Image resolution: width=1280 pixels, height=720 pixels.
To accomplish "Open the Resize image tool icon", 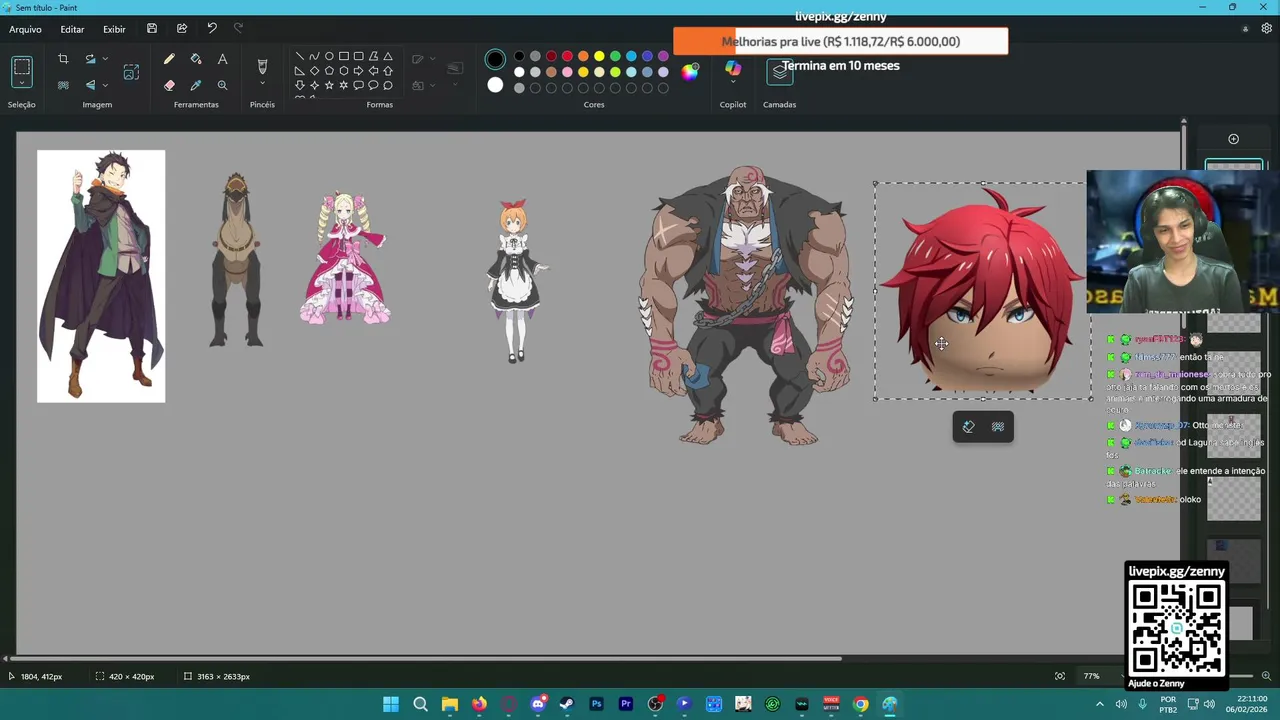I will (x=131, y=72).
